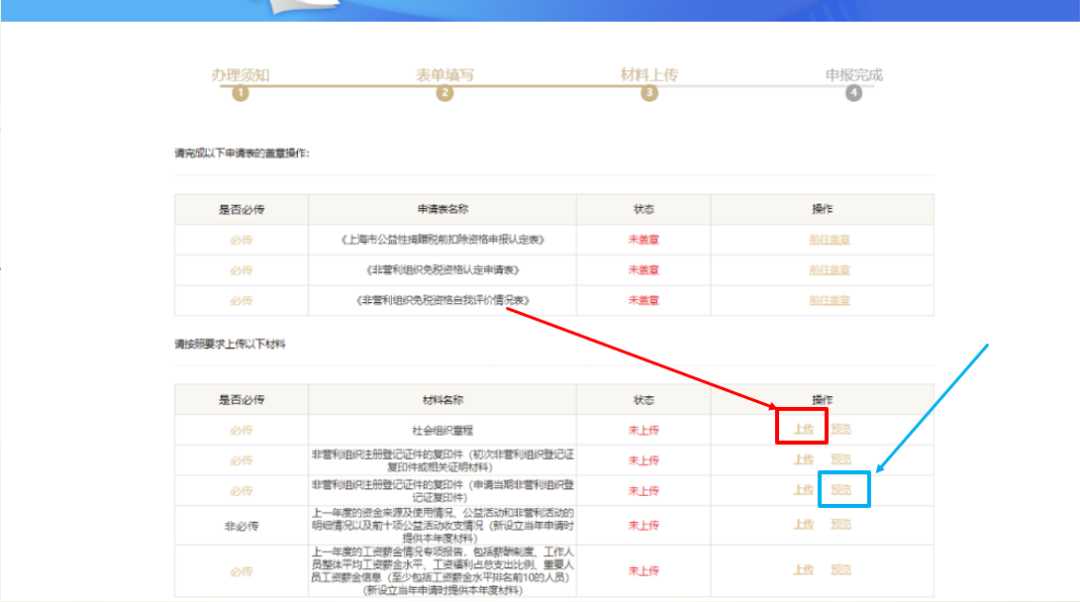Viewport: 1080px width, 602px height.
Task: Click the step 1 circle for 办理须知
Action: point(240,93)
